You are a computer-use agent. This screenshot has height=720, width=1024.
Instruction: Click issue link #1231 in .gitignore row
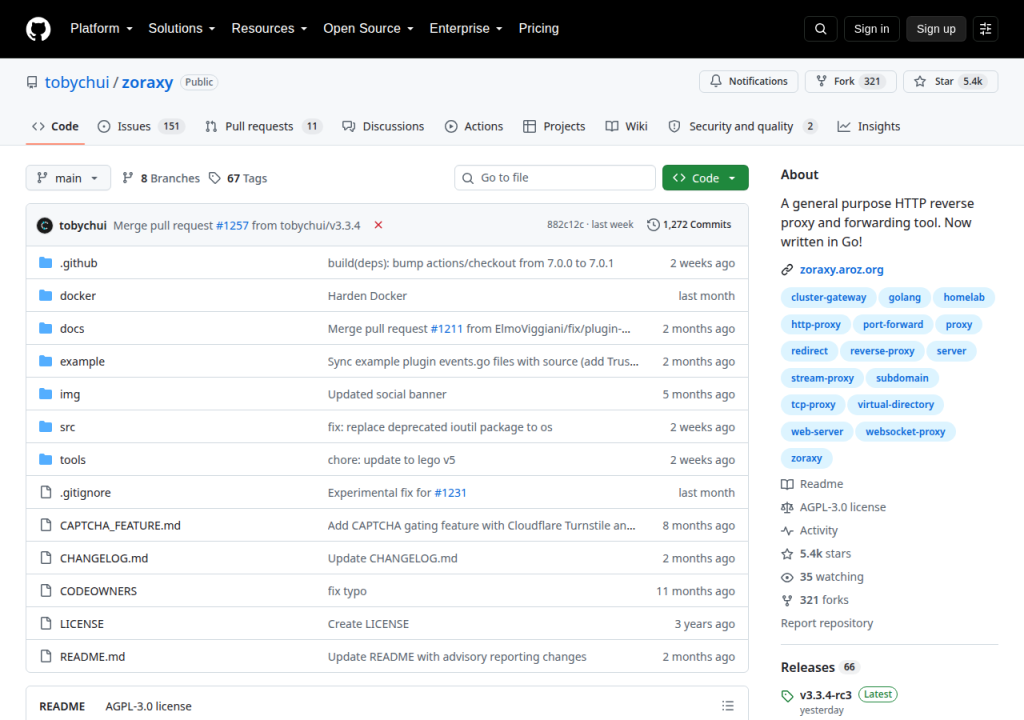451,493
